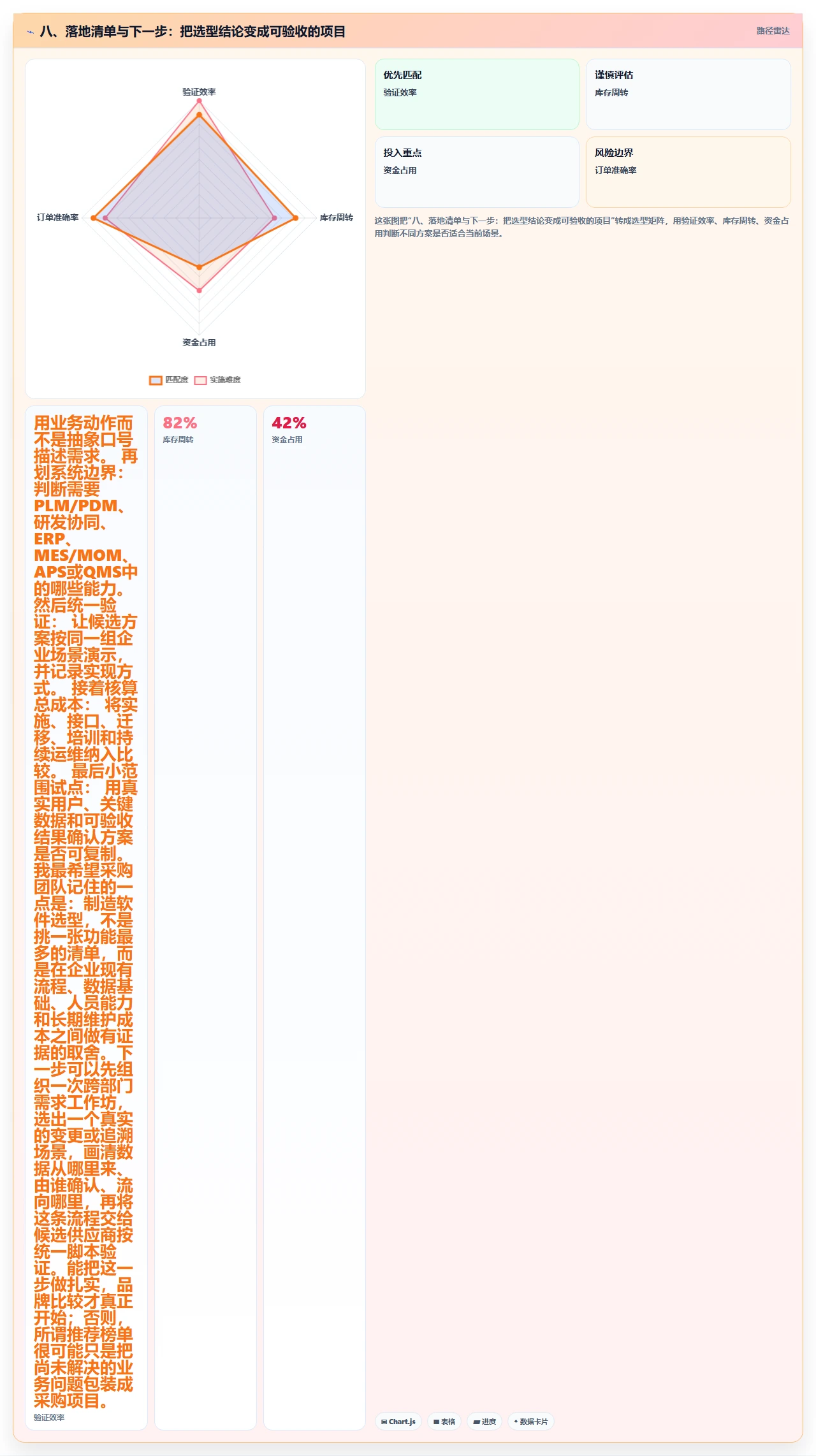
Task: Select the 表格 tag chip
Action: point(444,1422)
